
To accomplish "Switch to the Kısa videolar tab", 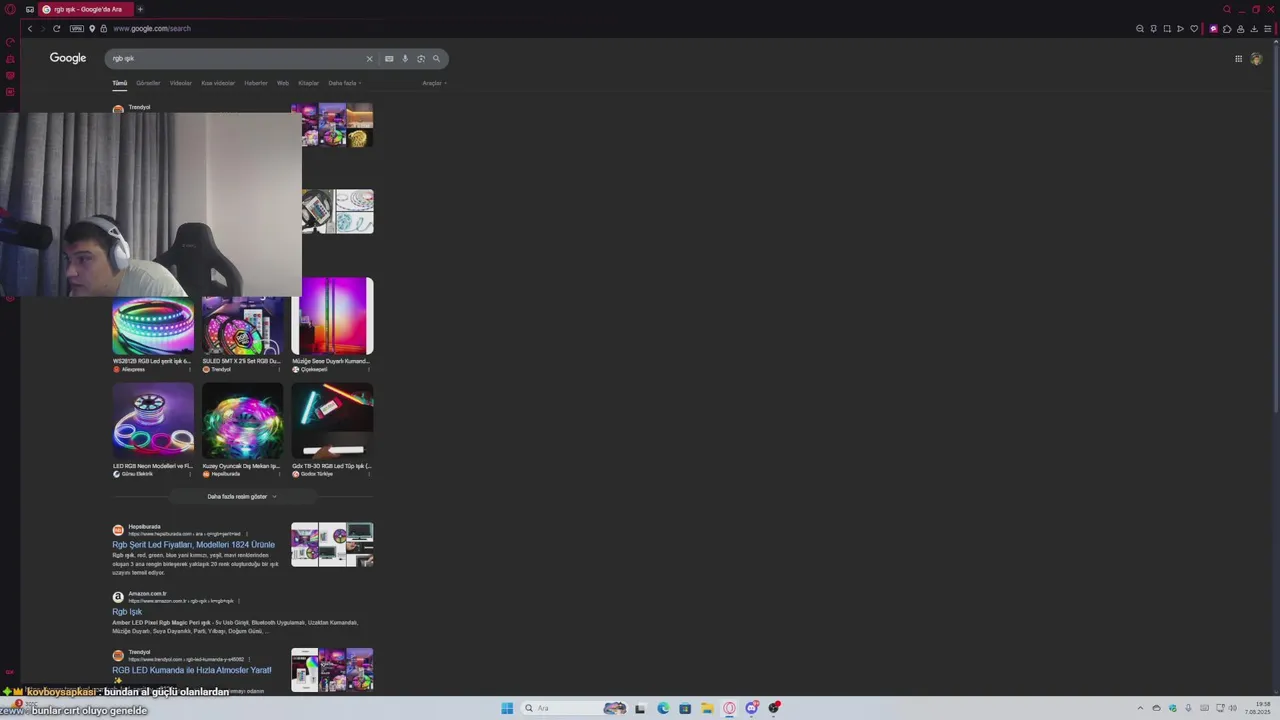I will (218, 83).
